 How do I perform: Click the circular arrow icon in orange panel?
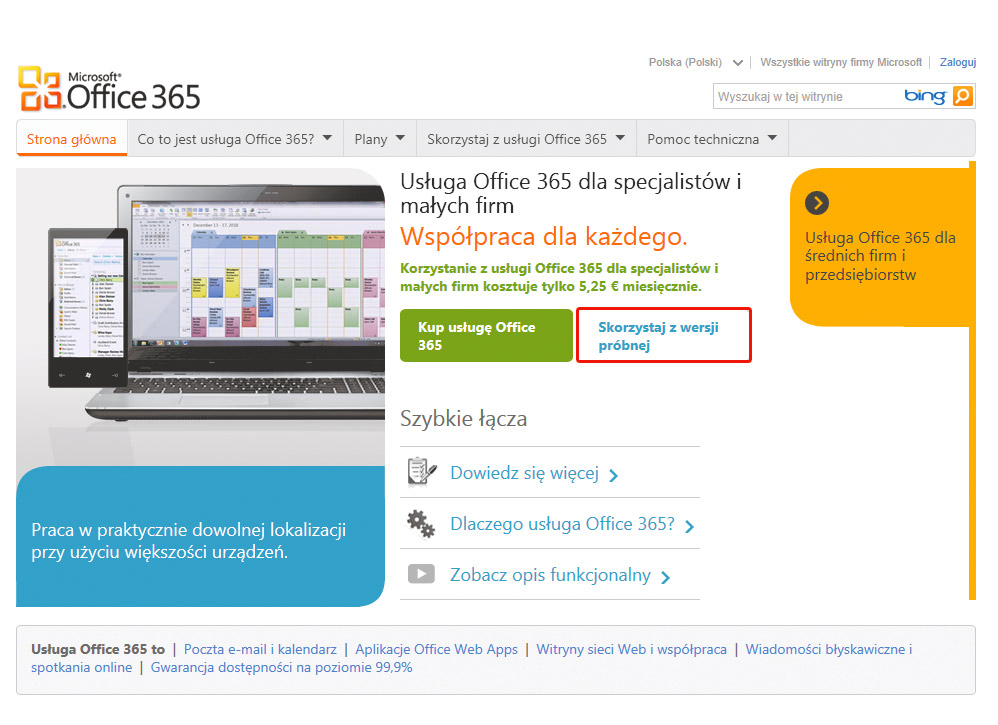click(817, 203)
